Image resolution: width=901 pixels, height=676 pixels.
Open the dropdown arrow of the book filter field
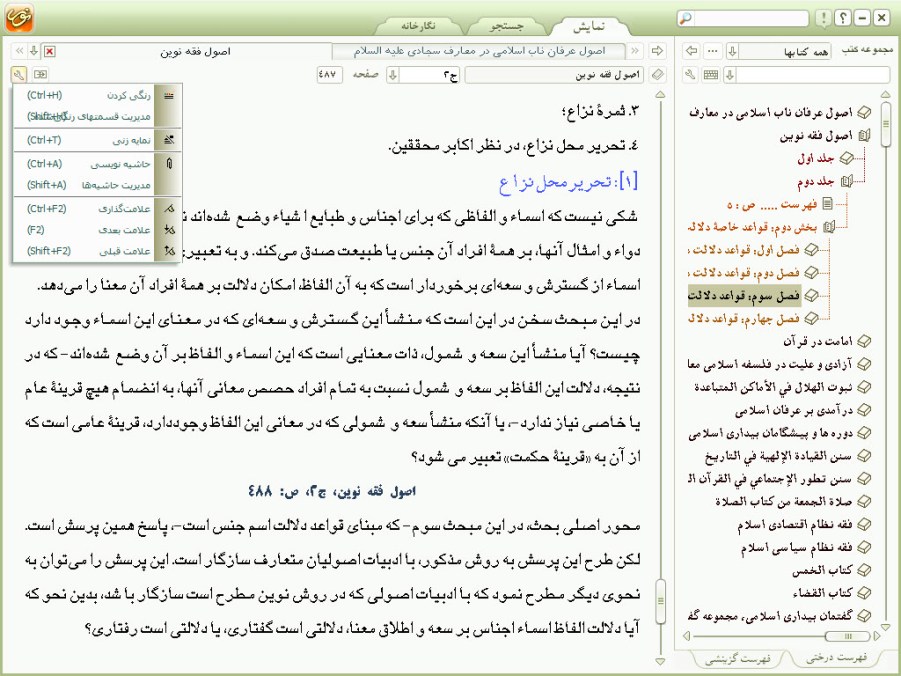(730, 75)
